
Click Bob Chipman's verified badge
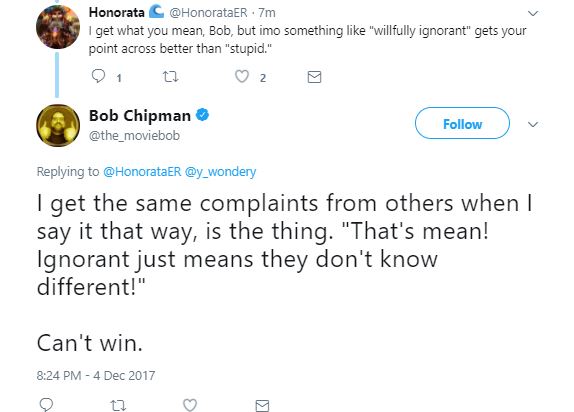(x=202, y=115)
